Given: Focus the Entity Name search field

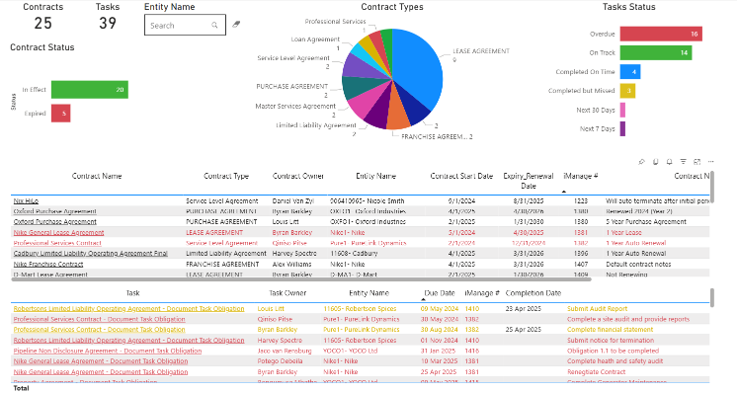Looking at the screenshot, I should tap(185, 25).
